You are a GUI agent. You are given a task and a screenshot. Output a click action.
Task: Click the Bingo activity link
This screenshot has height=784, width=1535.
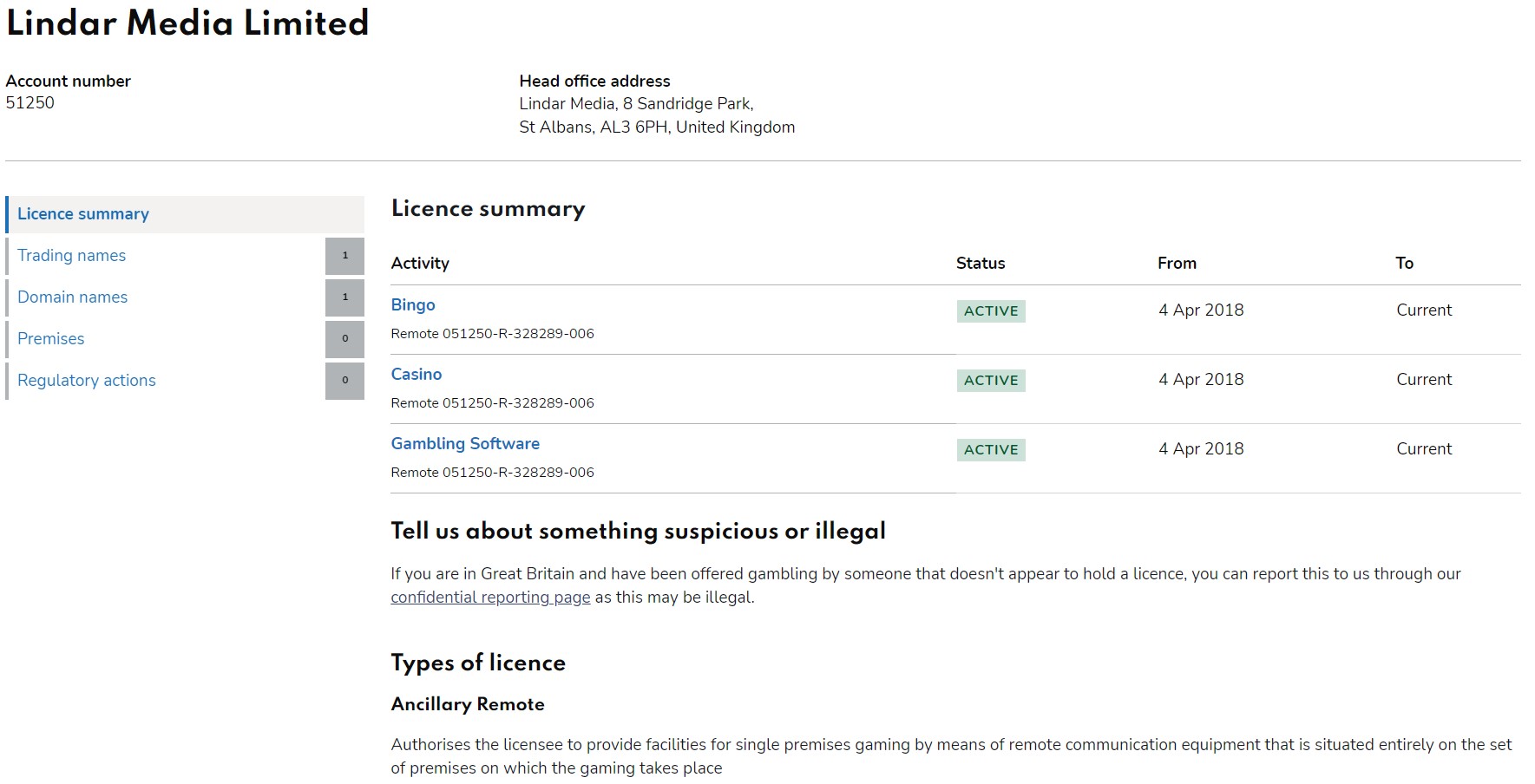[413, 305]
